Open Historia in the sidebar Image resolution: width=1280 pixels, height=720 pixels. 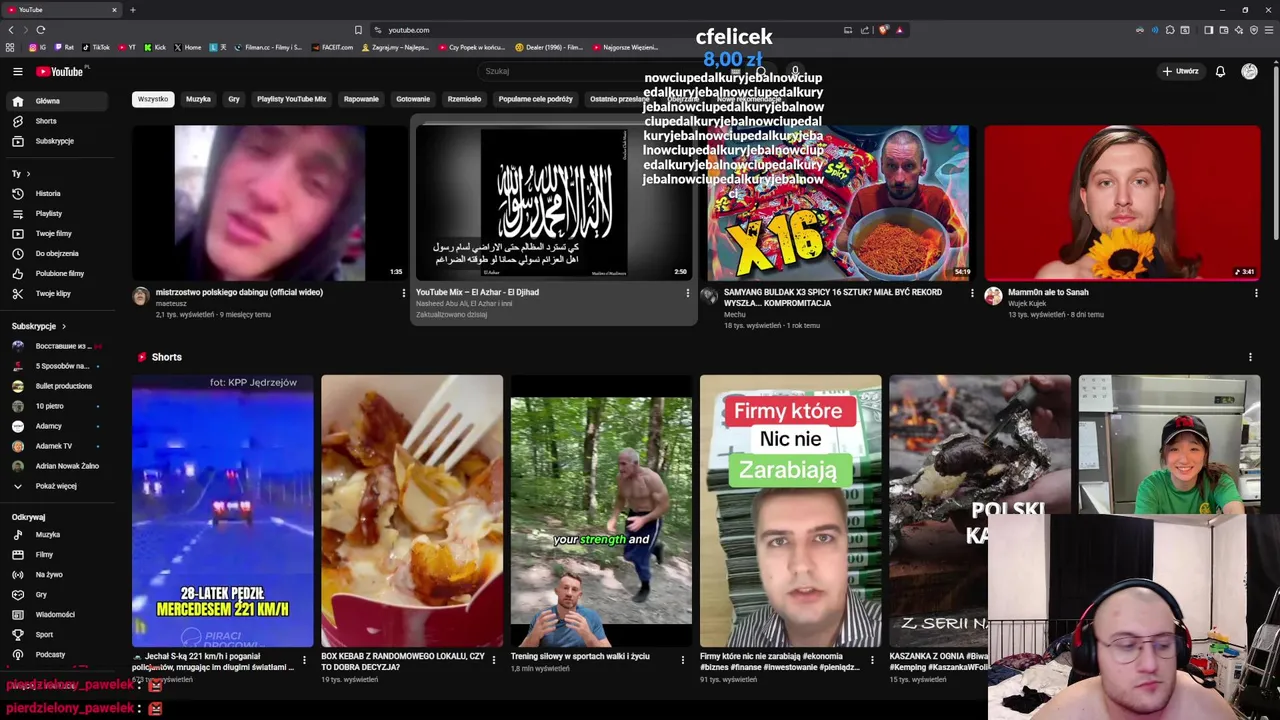pos(55,193)
